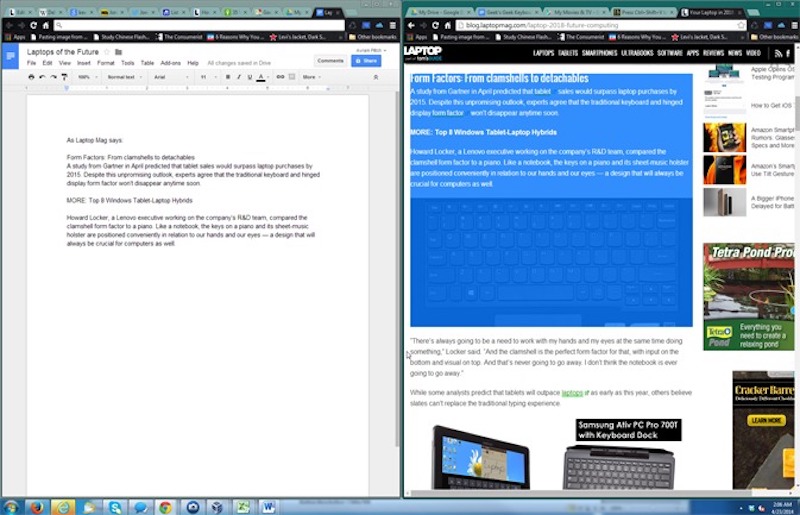Toggle Italic formatting in Docs toolbar
Screen dimensions: 800x515
coord(239,76)
